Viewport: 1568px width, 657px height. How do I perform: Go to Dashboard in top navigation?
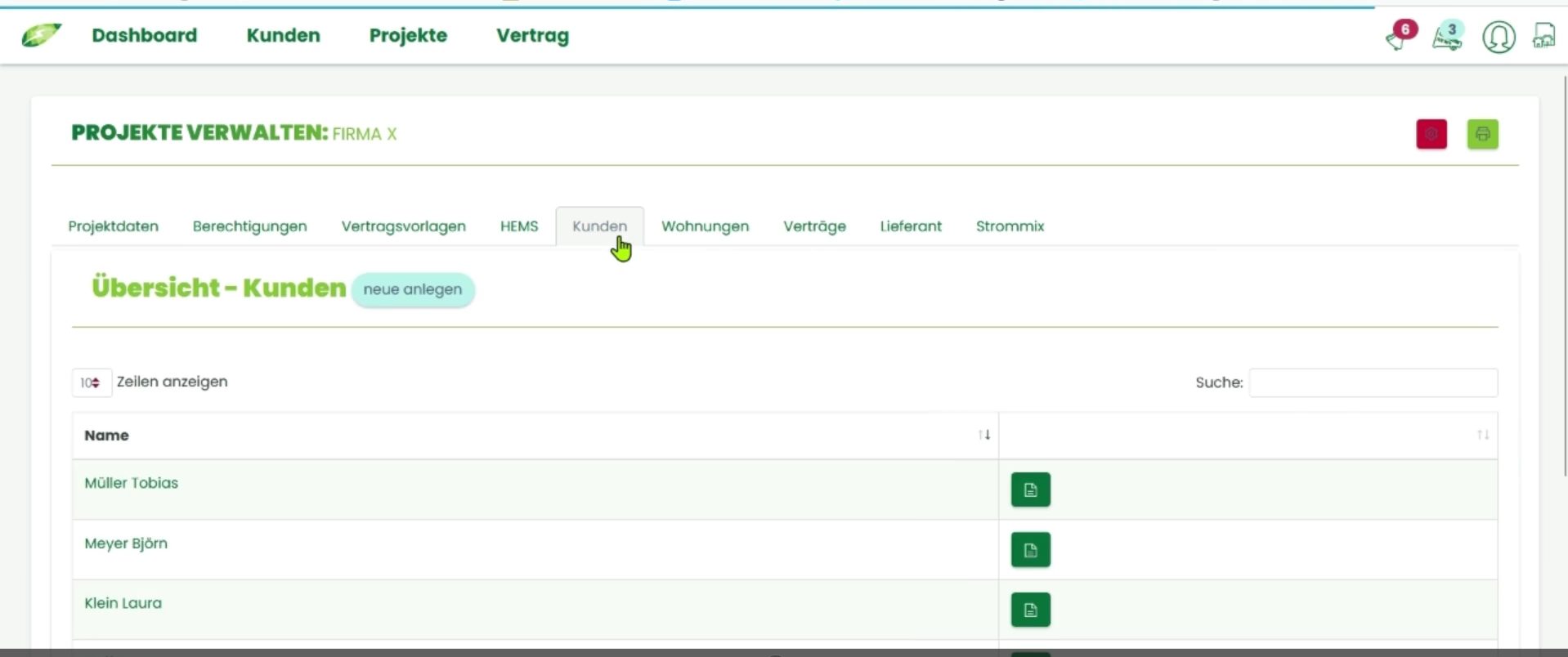click(145, 35)
